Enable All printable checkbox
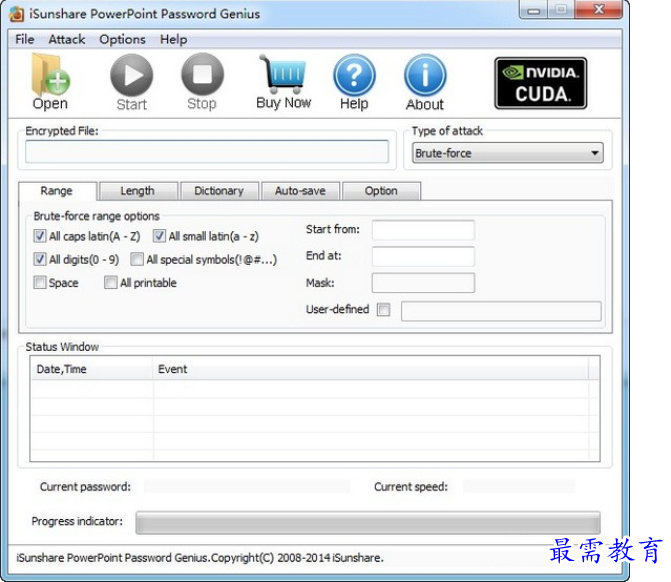 [111, 282]
